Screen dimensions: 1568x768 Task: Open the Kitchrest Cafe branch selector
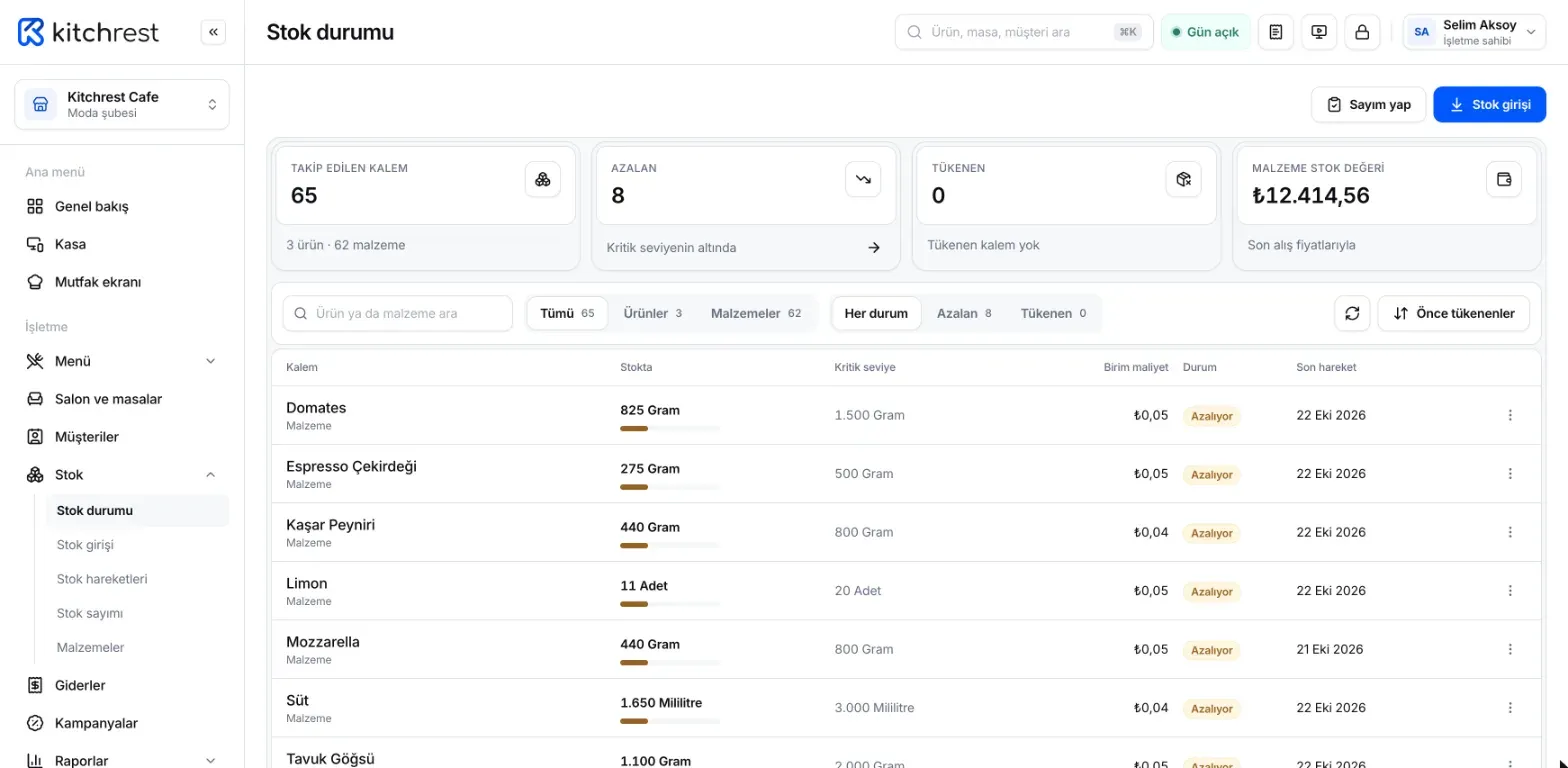click(x=122, y=105)
